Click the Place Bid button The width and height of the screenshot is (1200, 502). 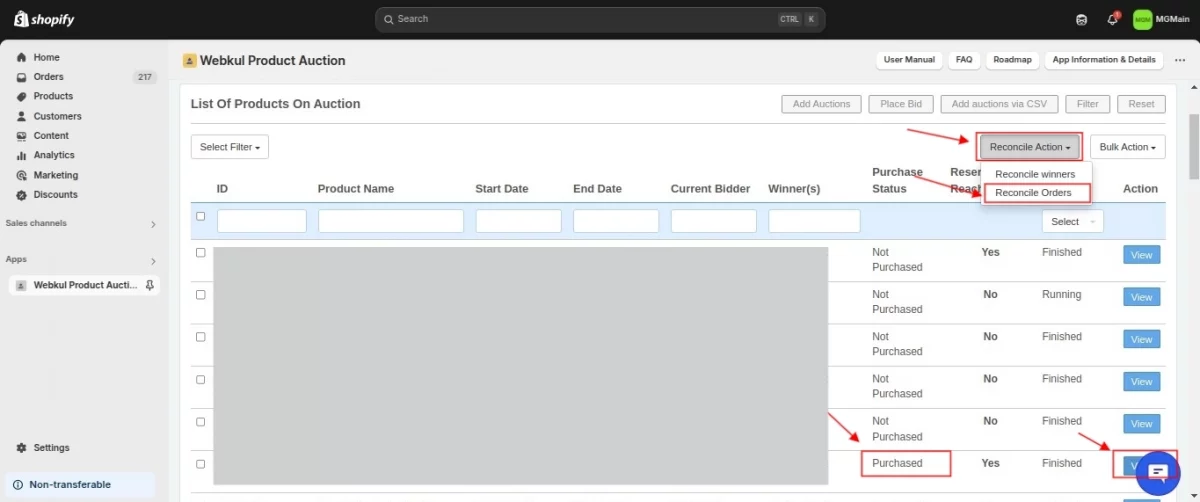point(901,104)
